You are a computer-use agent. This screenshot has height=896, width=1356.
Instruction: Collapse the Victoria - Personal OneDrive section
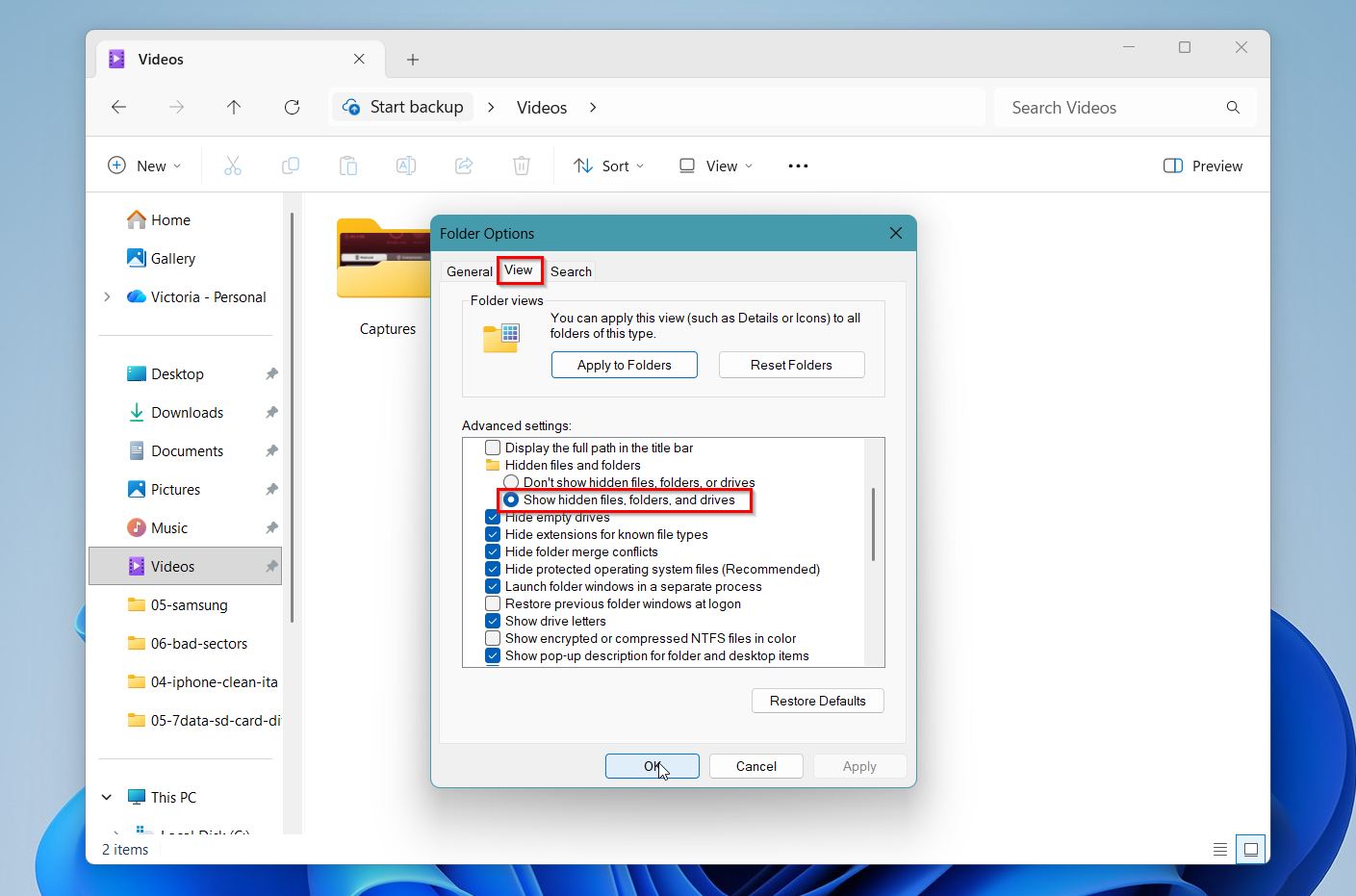(x=107, y=296)
